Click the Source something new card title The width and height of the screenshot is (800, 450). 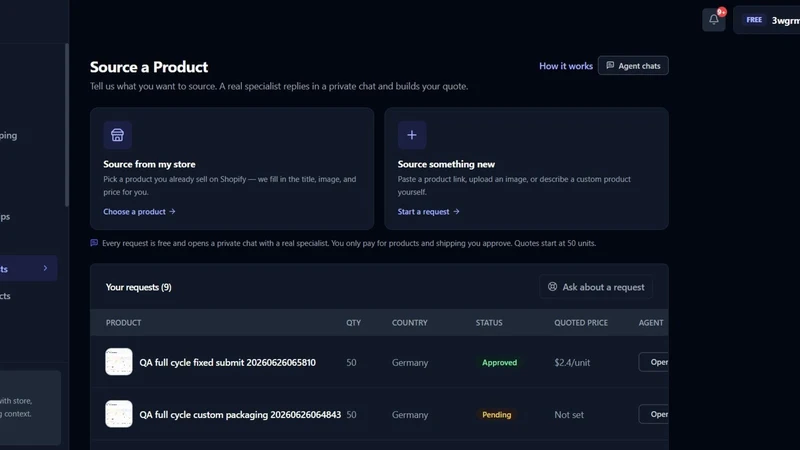pos(446,164)
